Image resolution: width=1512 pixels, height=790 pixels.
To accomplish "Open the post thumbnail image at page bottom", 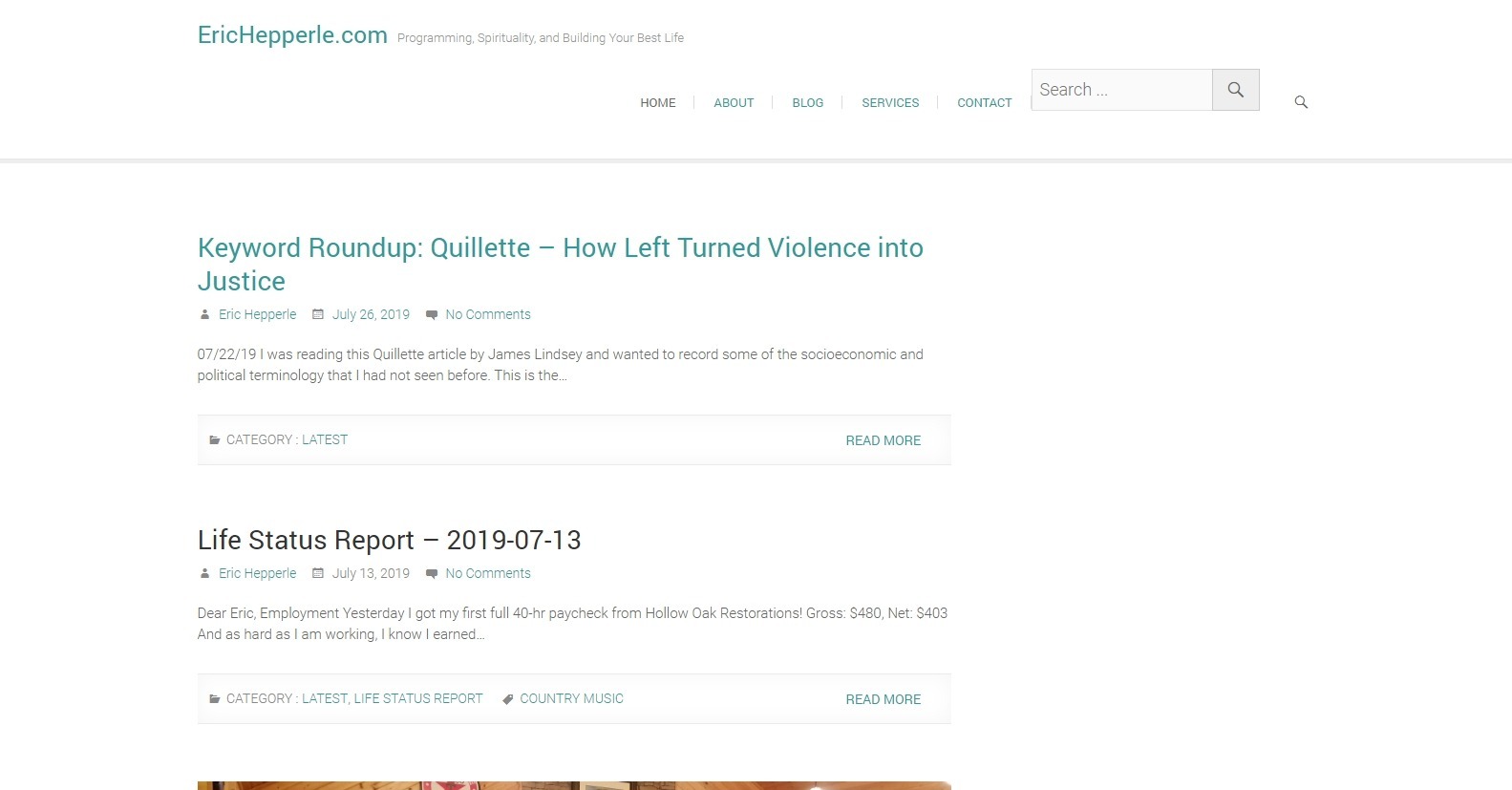I will (x=574, y=785).
